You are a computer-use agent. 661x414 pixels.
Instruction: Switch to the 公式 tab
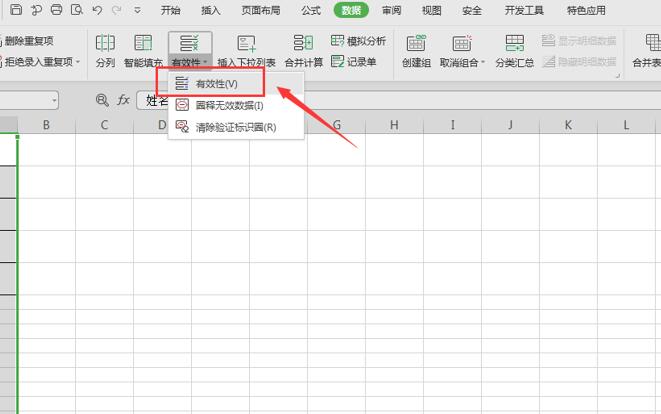tap(311, 10)
